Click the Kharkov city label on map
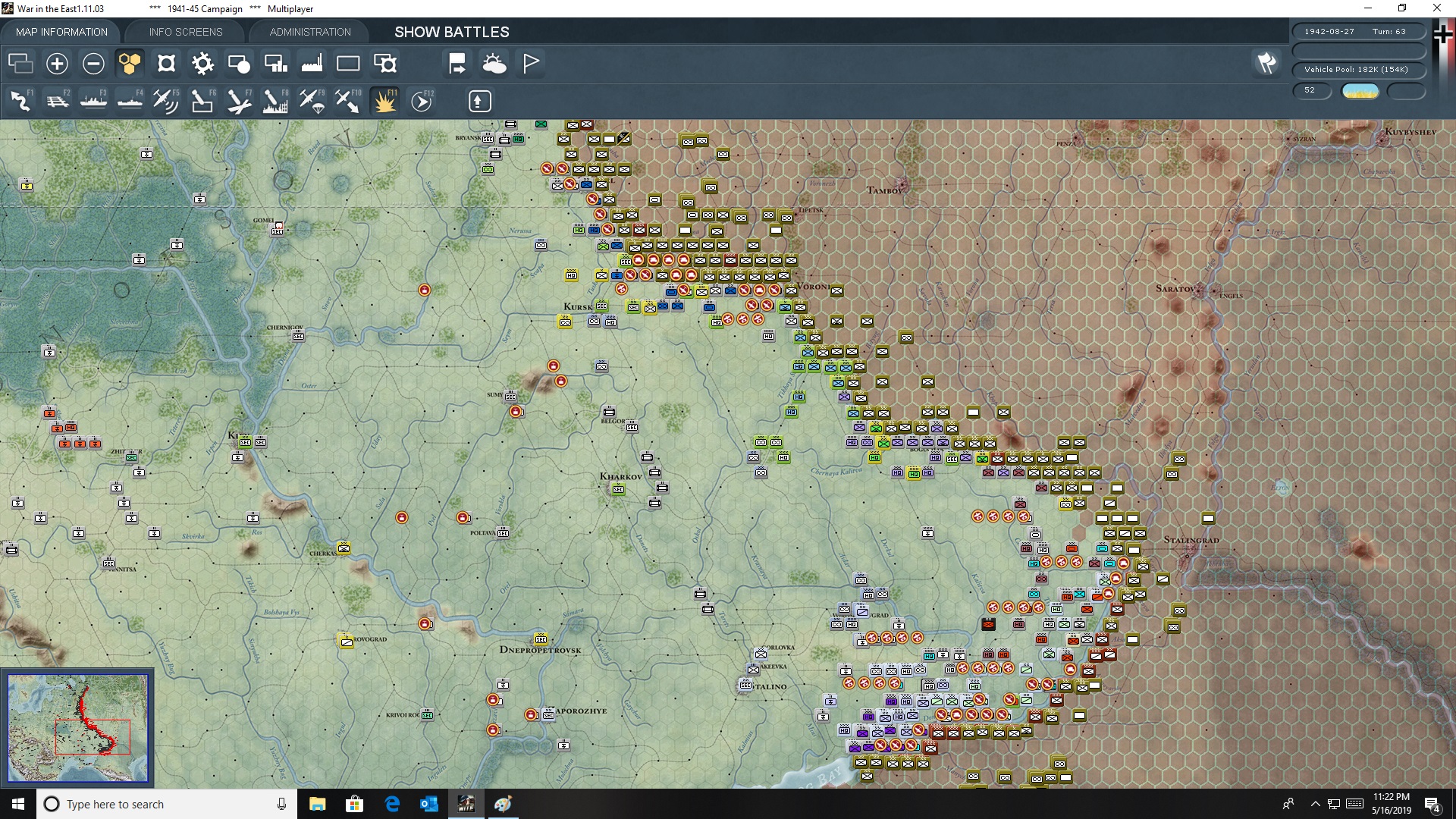 tap(620, 476)
